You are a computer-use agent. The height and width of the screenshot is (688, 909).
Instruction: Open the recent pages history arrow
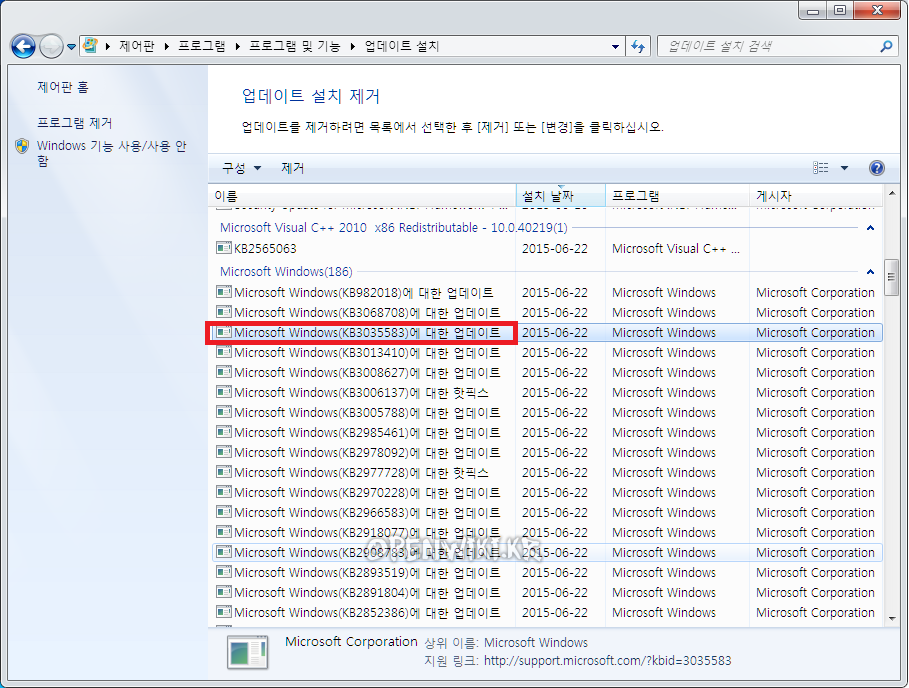coord(71,46)
